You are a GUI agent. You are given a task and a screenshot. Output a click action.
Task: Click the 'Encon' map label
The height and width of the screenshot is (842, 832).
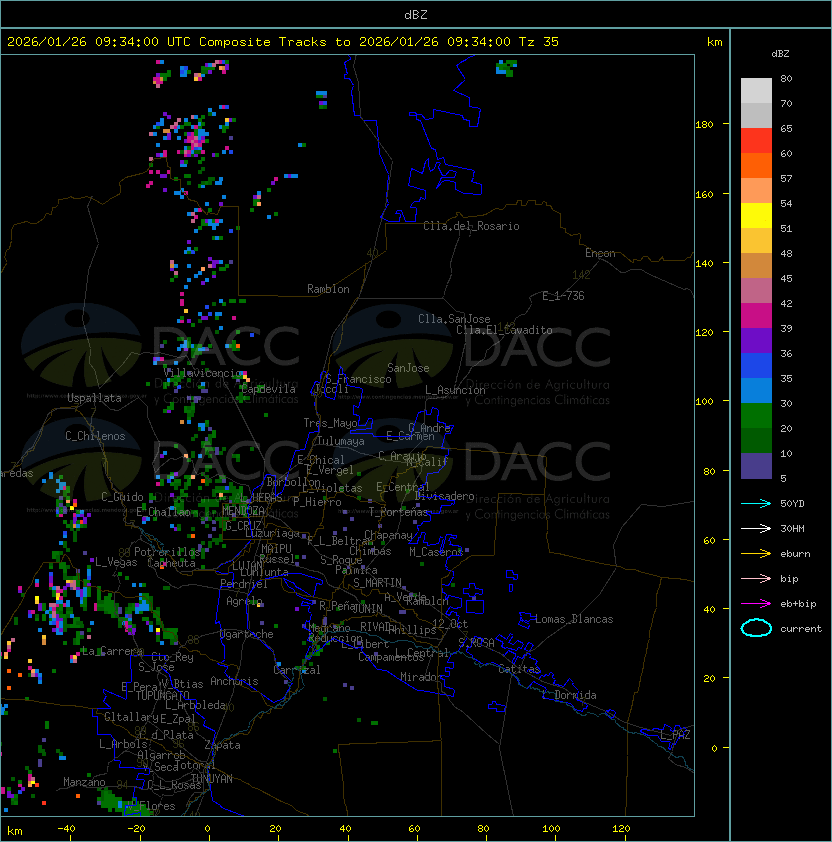point(600,253)
